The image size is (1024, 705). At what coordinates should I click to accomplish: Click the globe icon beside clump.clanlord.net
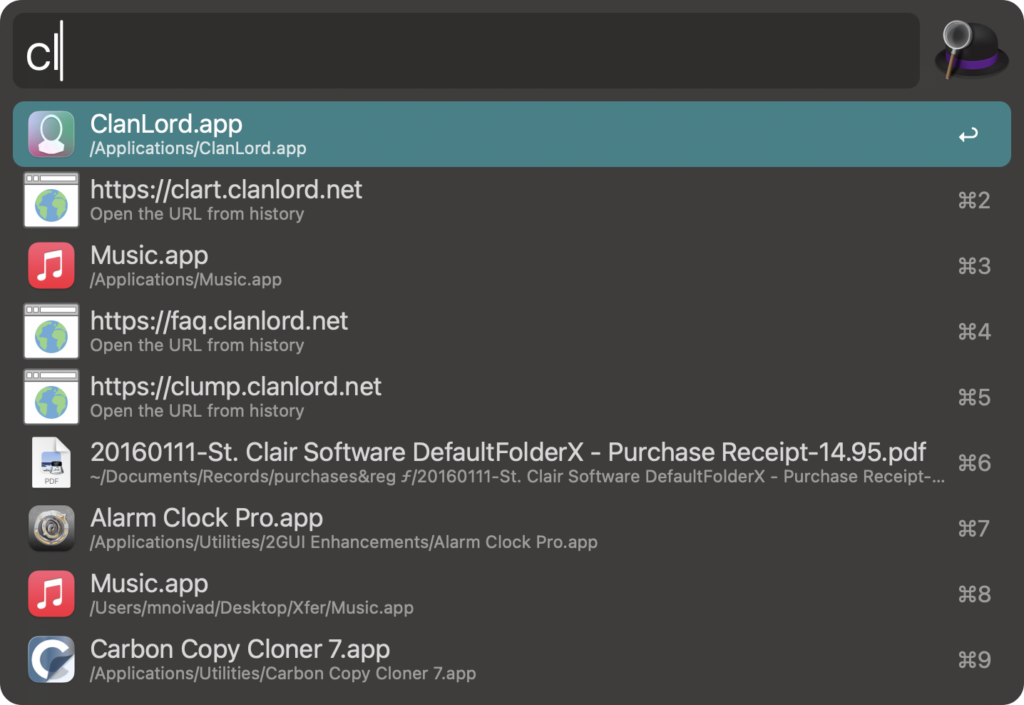[x=51, y=397]
